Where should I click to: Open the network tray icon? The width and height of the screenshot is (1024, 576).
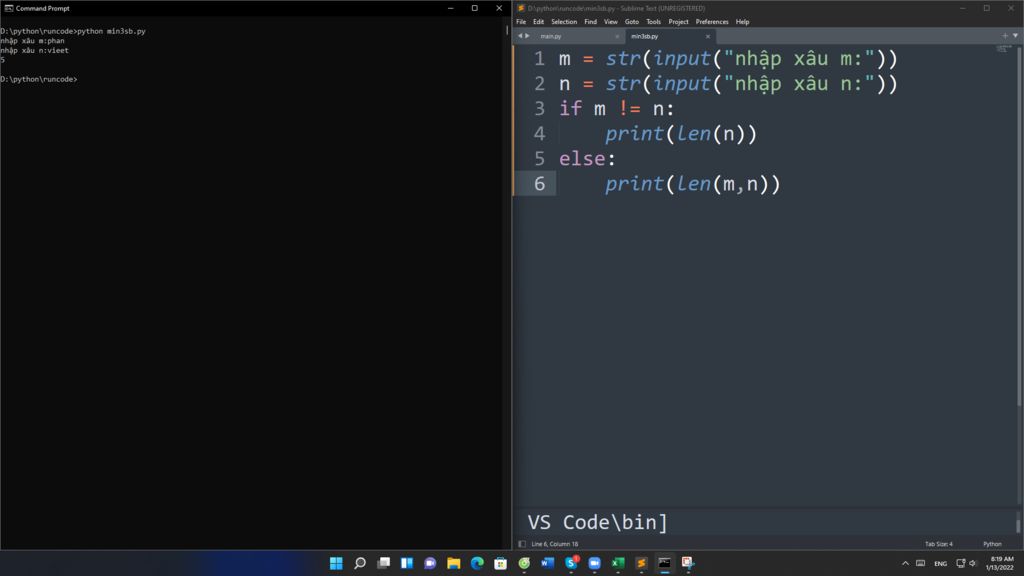[961, 564]
